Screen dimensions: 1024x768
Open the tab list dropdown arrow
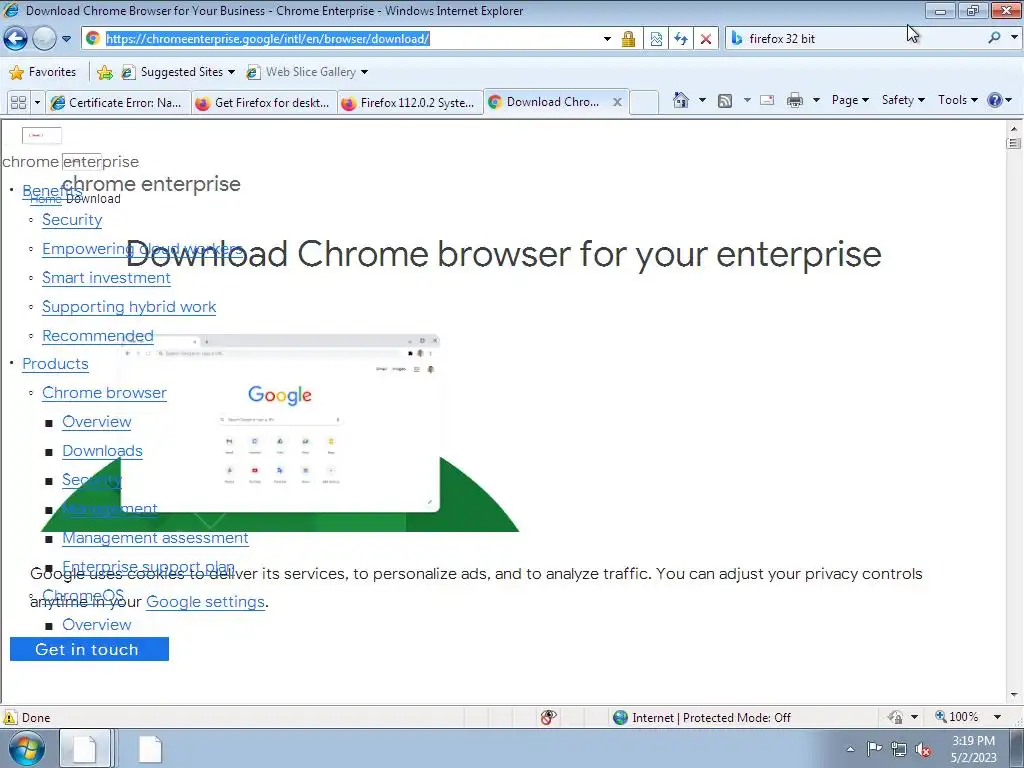point(37,103)
